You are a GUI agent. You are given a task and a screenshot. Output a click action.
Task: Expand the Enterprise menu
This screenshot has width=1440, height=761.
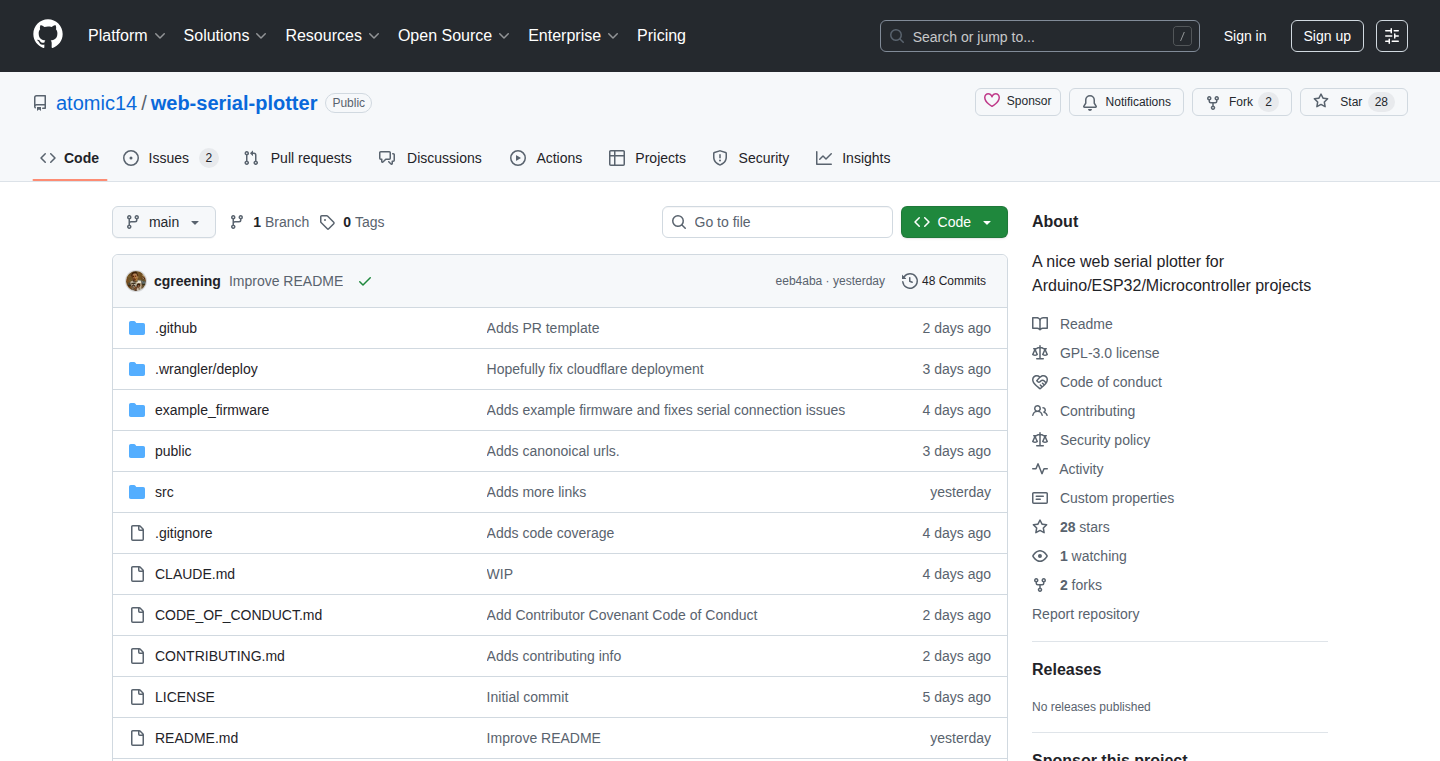pos(573,35)
